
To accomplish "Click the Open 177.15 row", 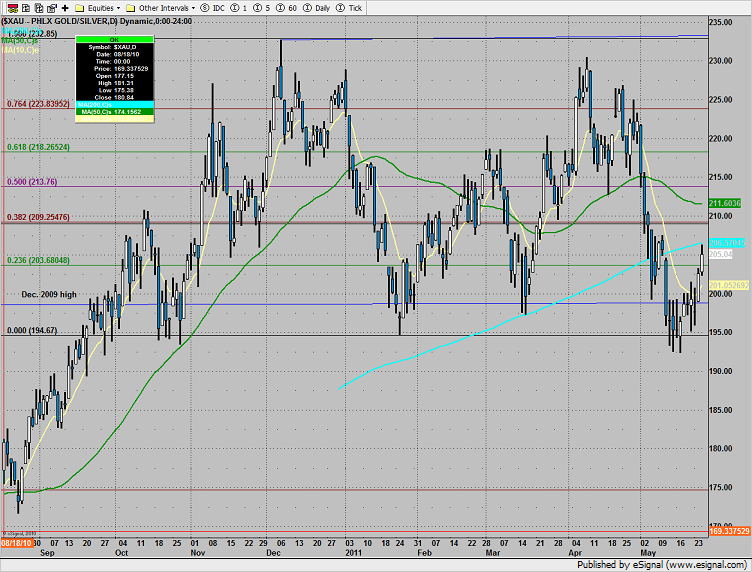I will point(115,76).
